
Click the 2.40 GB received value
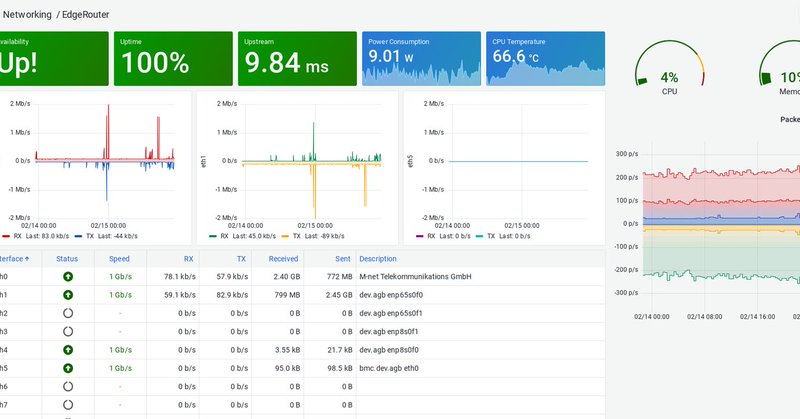(287, 277)
